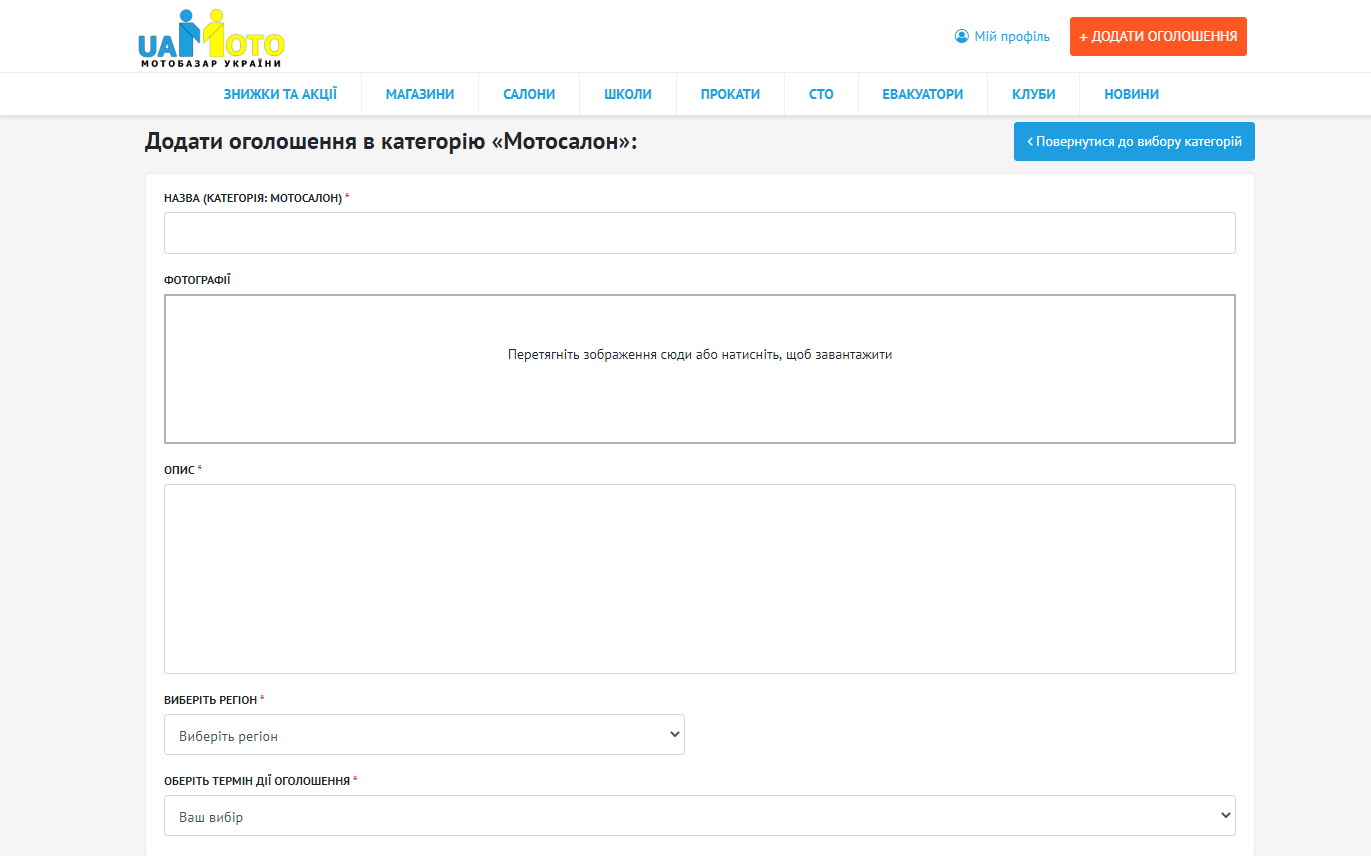Open the термін дії оголошення dropdown

699,816
